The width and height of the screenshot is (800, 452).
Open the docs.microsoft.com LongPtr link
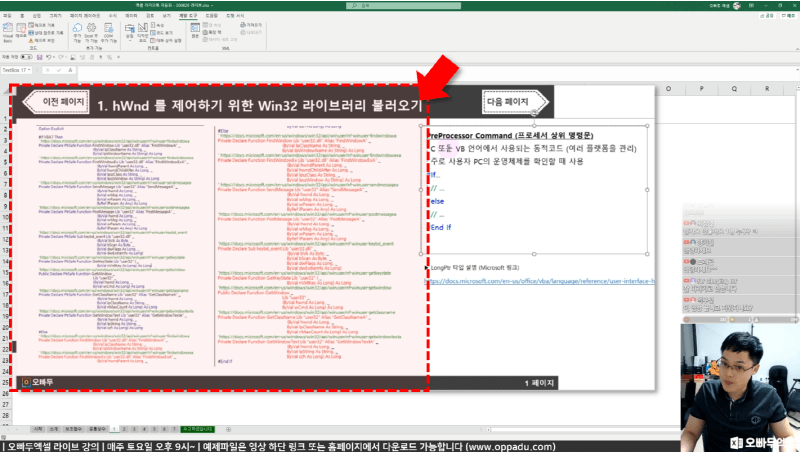coord(540,281)
